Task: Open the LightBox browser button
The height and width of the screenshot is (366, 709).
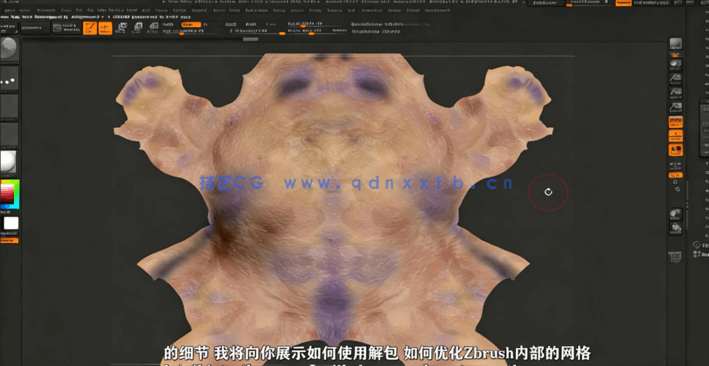Action: pos(35,28)
